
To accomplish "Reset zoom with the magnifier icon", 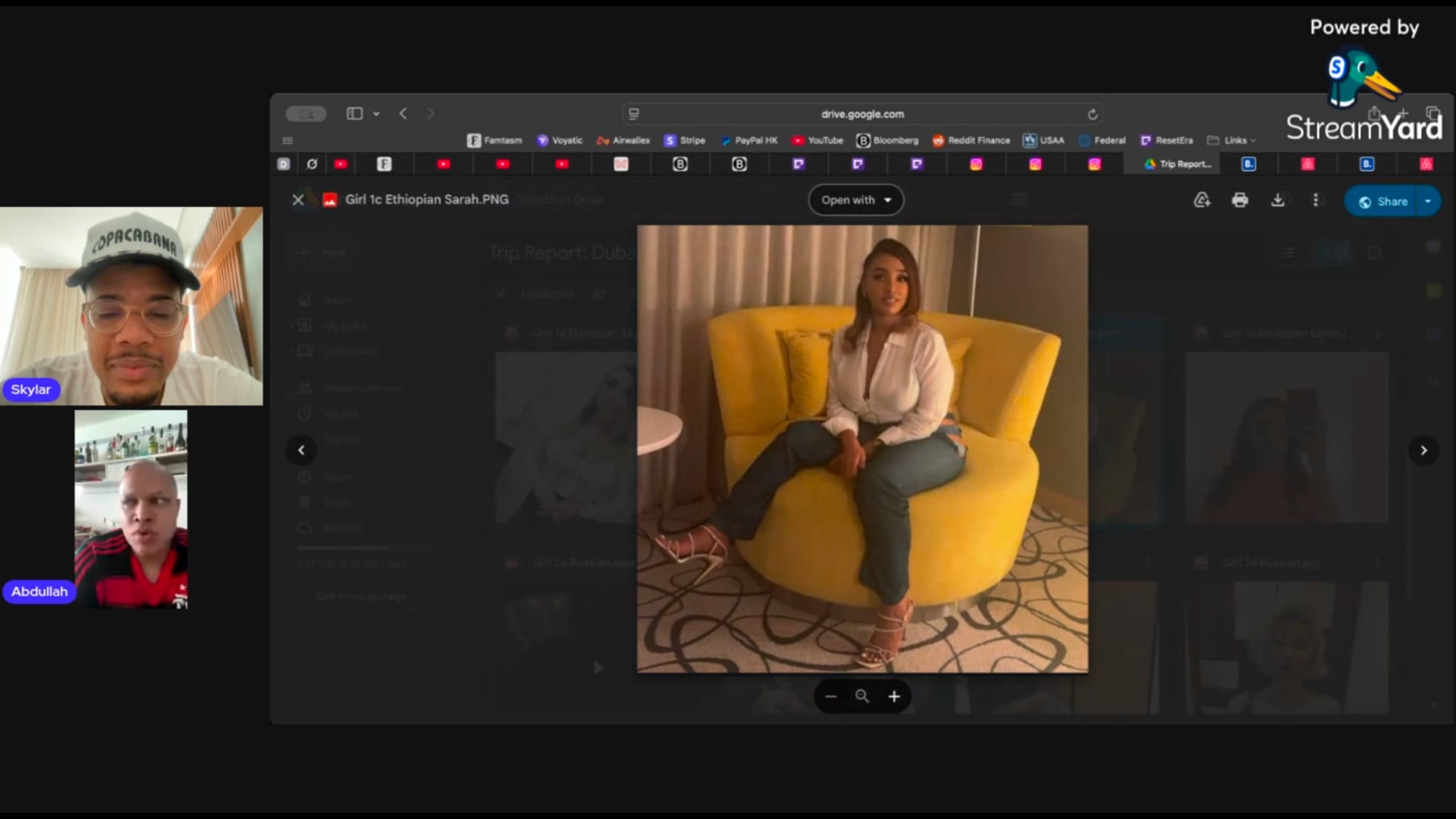I will 862,696.
